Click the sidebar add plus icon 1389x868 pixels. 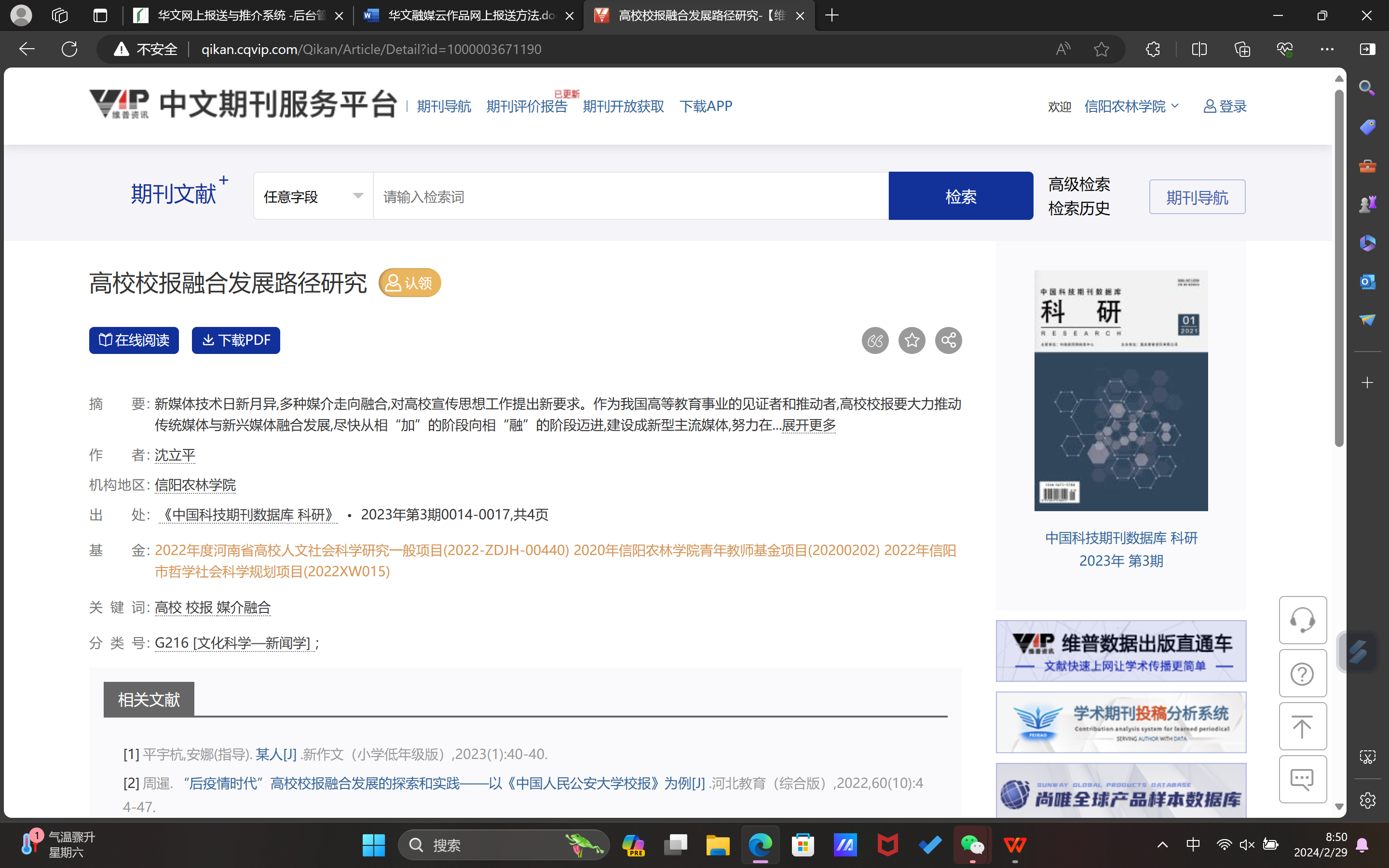point(1367,383)
